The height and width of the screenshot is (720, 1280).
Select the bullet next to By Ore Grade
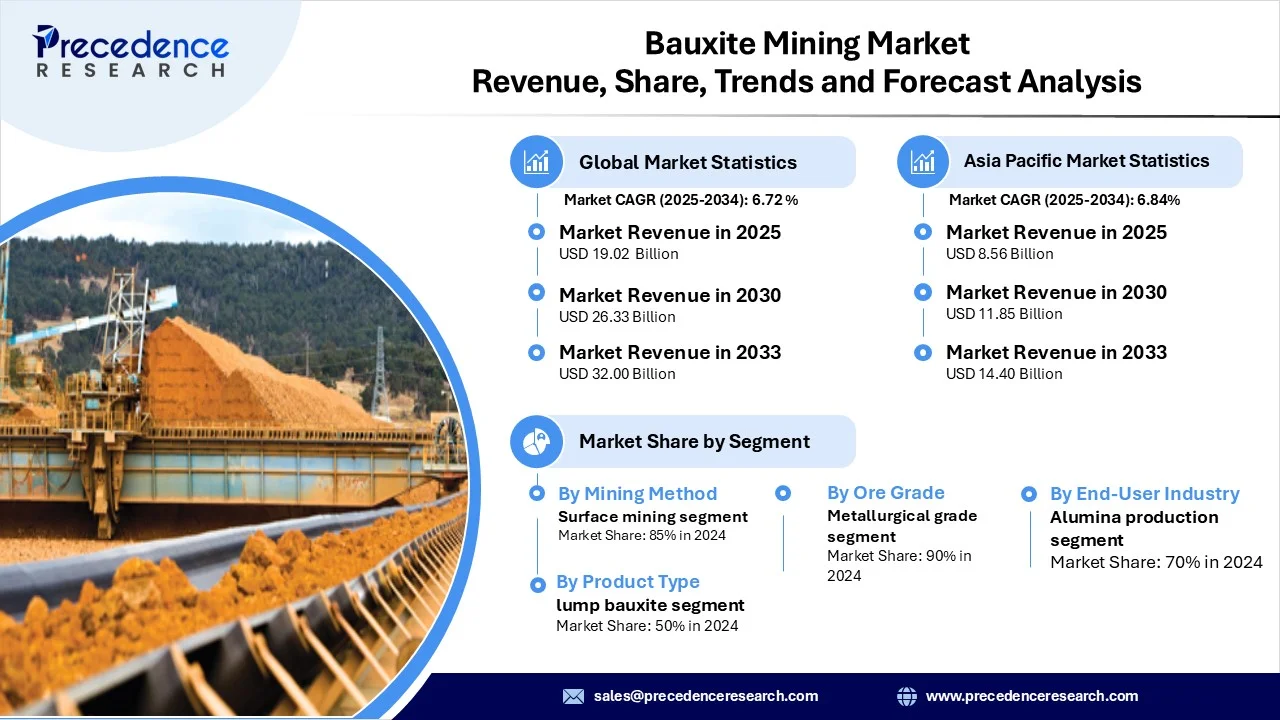[x=783, y=493]
